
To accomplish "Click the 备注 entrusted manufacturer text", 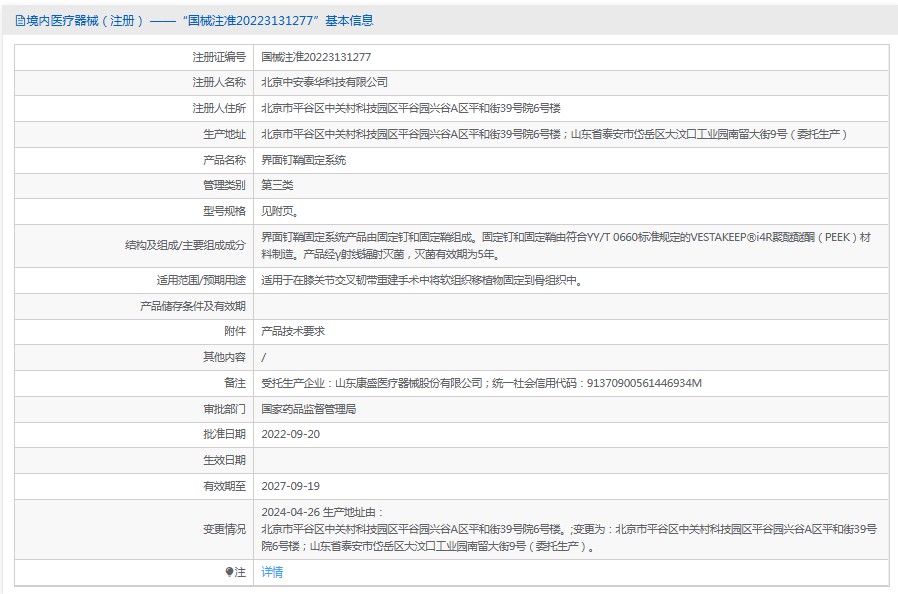I will coord(481,383).
